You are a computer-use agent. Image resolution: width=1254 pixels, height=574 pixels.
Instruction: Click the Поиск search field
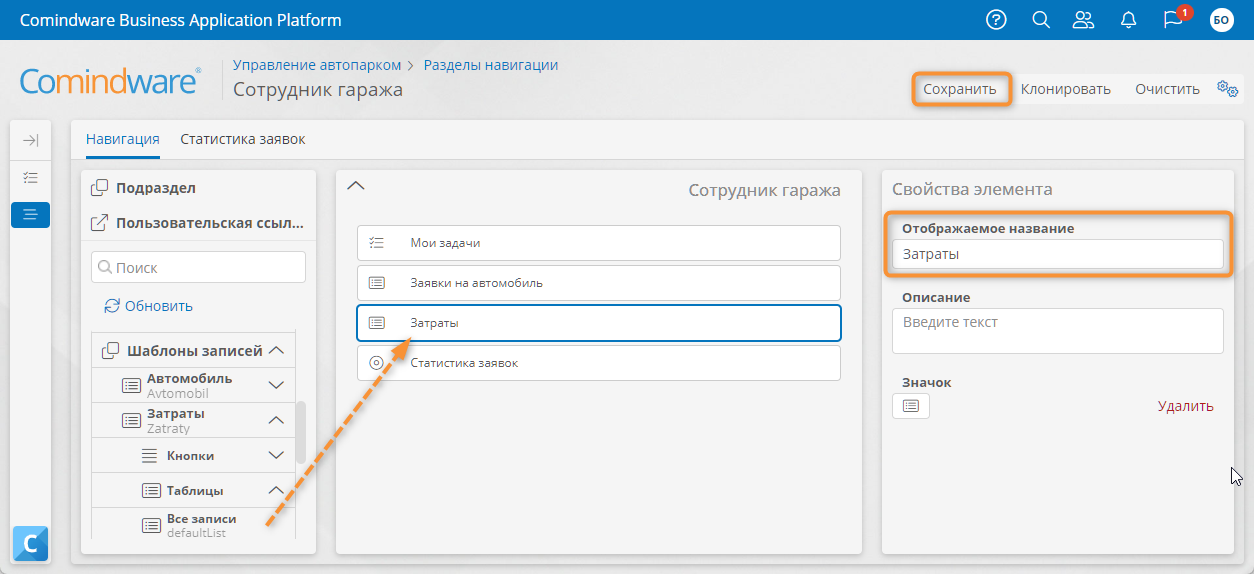point(198,267)
